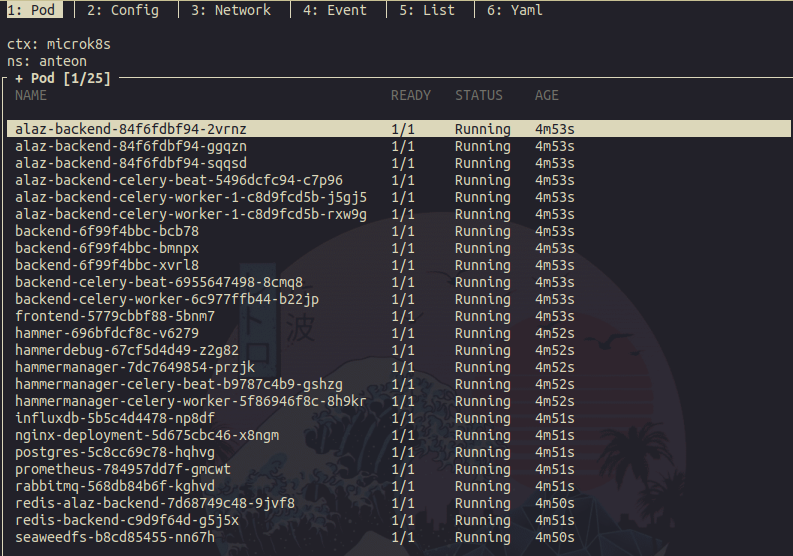The width and height of the screenshot is (793, 556).
Task: Select pod rabbitmq-568db84b6f-kghvd
Action: click(399, 486)
